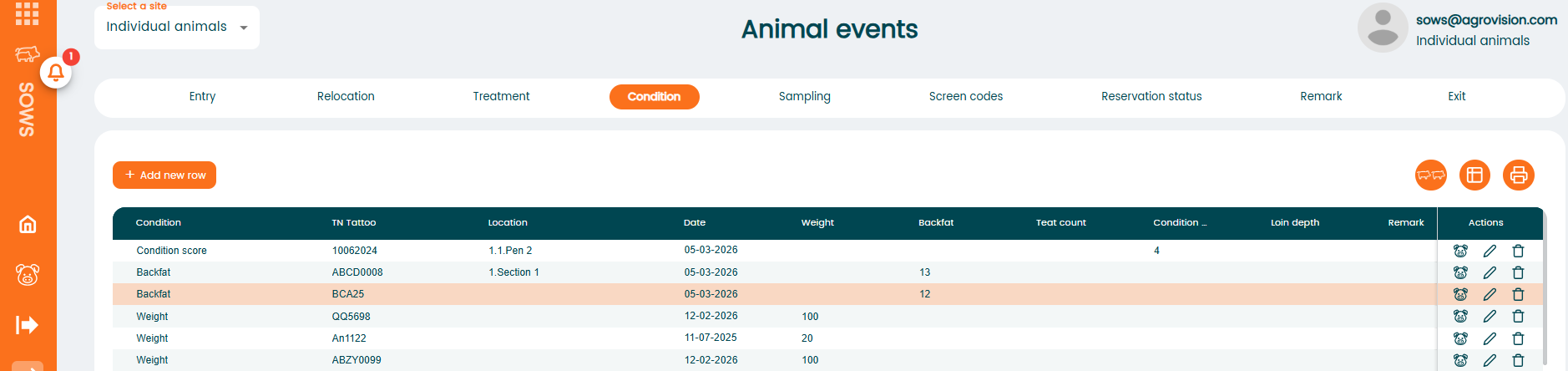View animal QQ5698 pig icon
1568x371 pixels.
tap(1460, 316)
